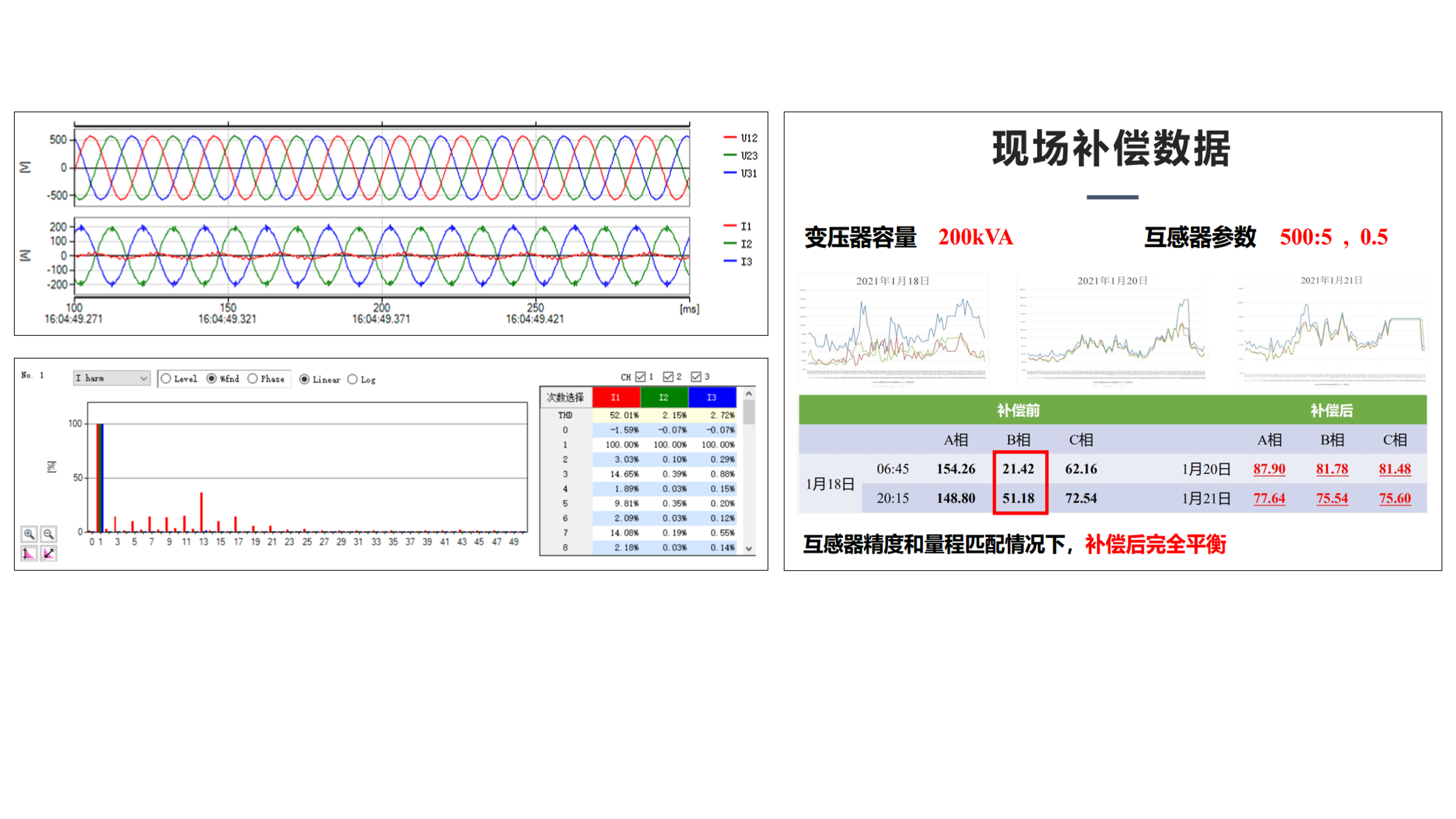Screen dimensions: 1456x819
Task: Click the zoom out magnifier icon
Action: click(x=49, y=533)
